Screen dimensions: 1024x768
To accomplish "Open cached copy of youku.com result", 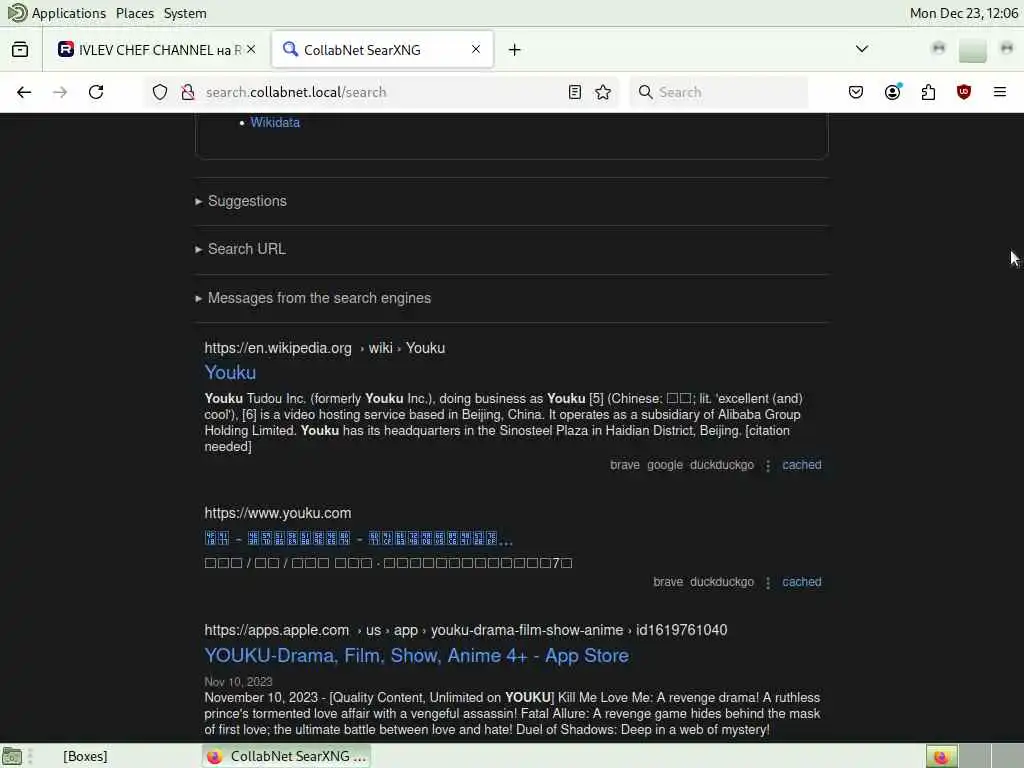I will click(x=801, y=582).
